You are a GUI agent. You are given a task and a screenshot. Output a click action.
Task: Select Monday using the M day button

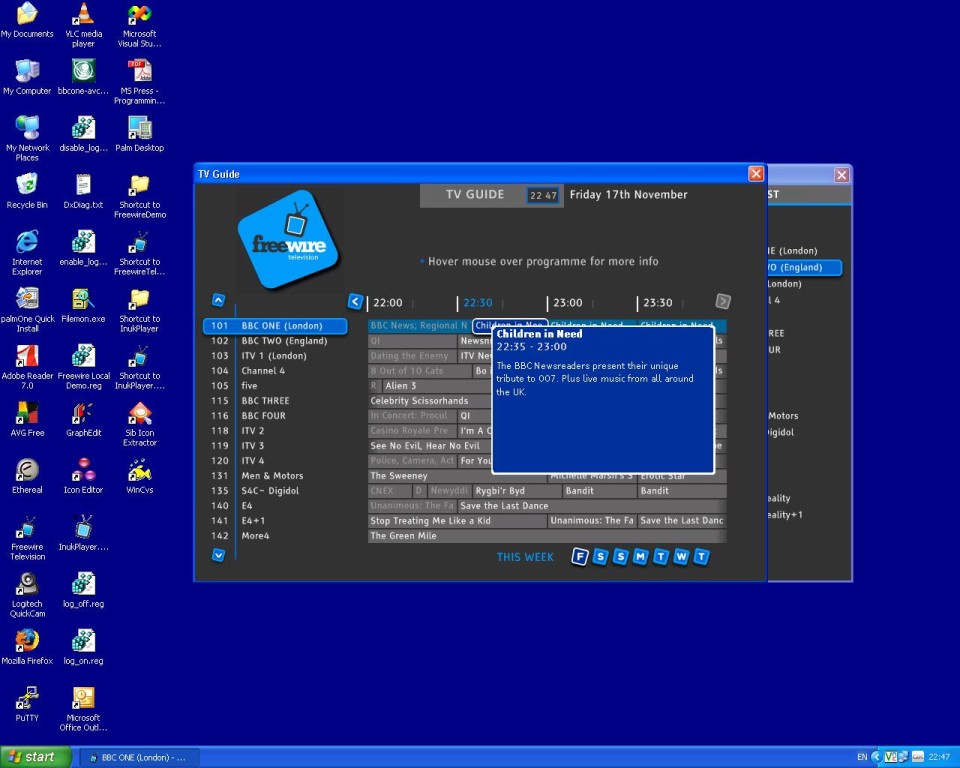pos(640,556)
